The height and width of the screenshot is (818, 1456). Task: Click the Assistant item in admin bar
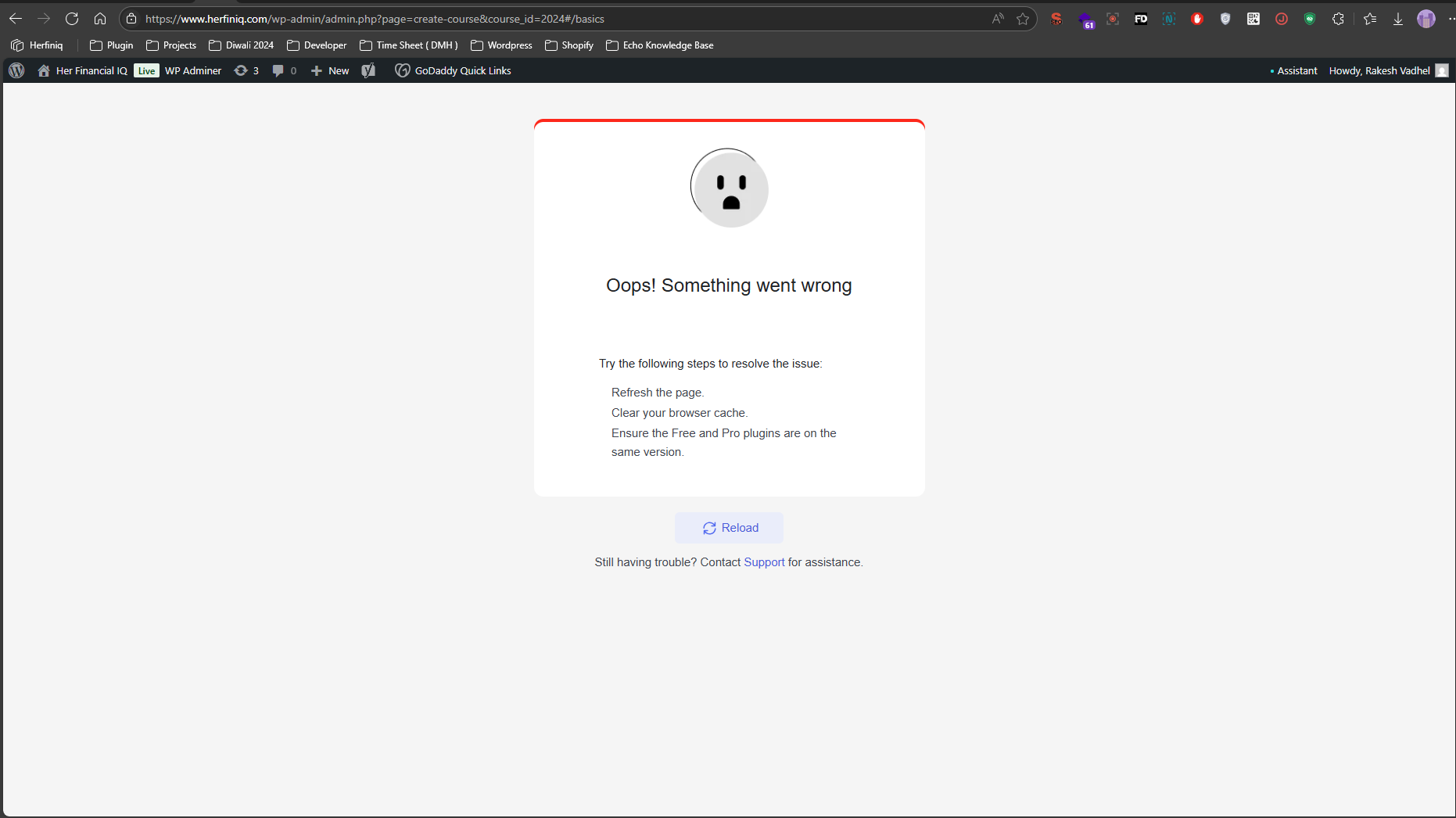(1294, 70)
